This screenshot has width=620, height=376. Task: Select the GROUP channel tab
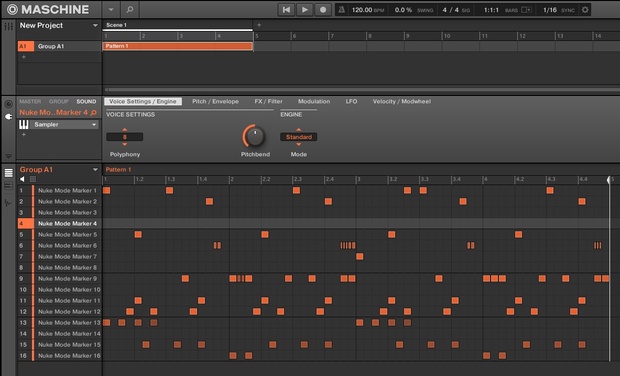(x=59, y=102)
